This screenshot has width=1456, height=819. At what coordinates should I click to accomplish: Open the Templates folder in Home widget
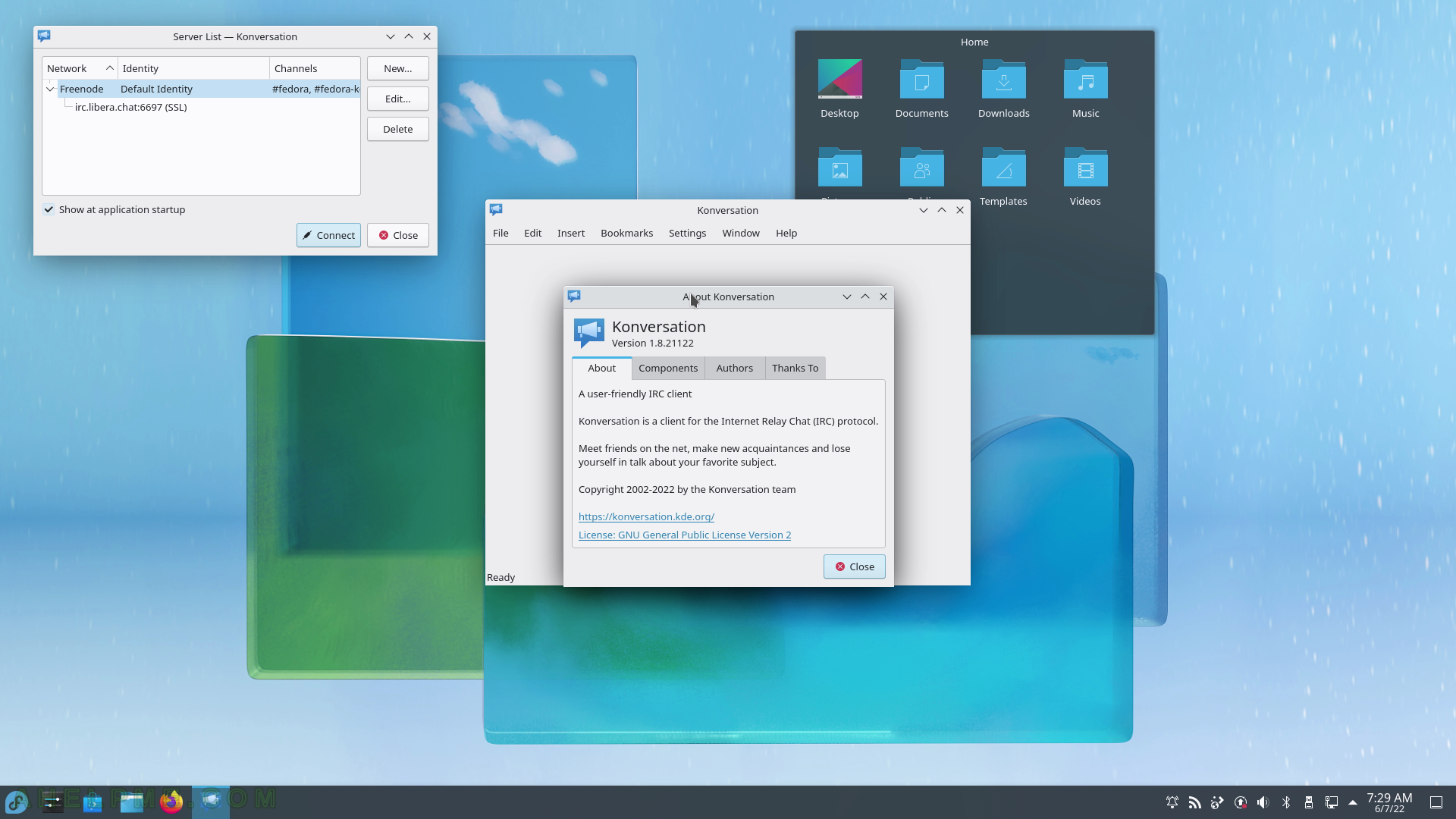click(1003, 177)
